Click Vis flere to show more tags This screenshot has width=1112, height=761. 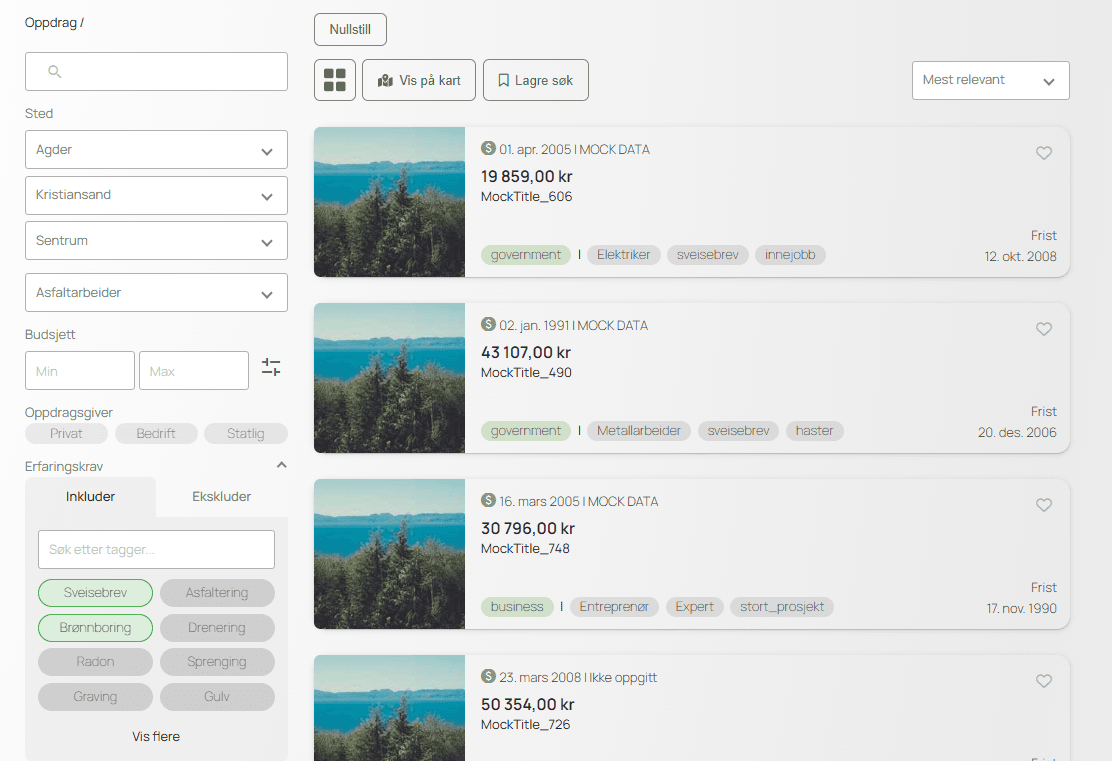(156, 736)
